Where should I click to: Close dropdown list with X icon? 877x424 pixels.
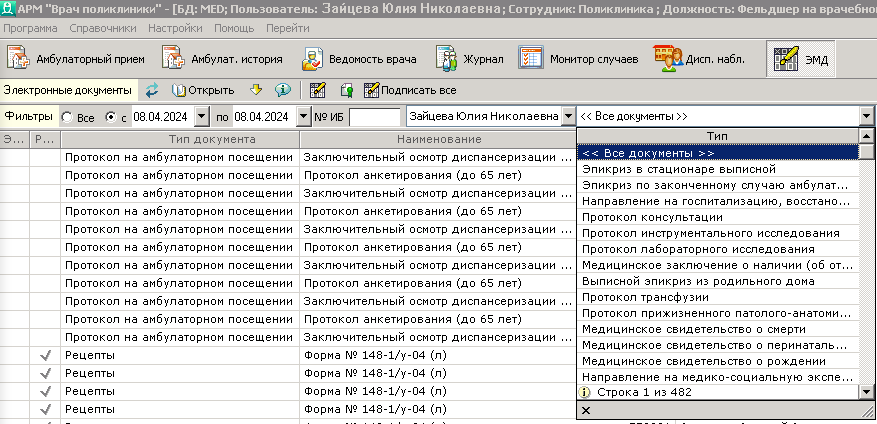pyautogui.click(x=586, y=411)
